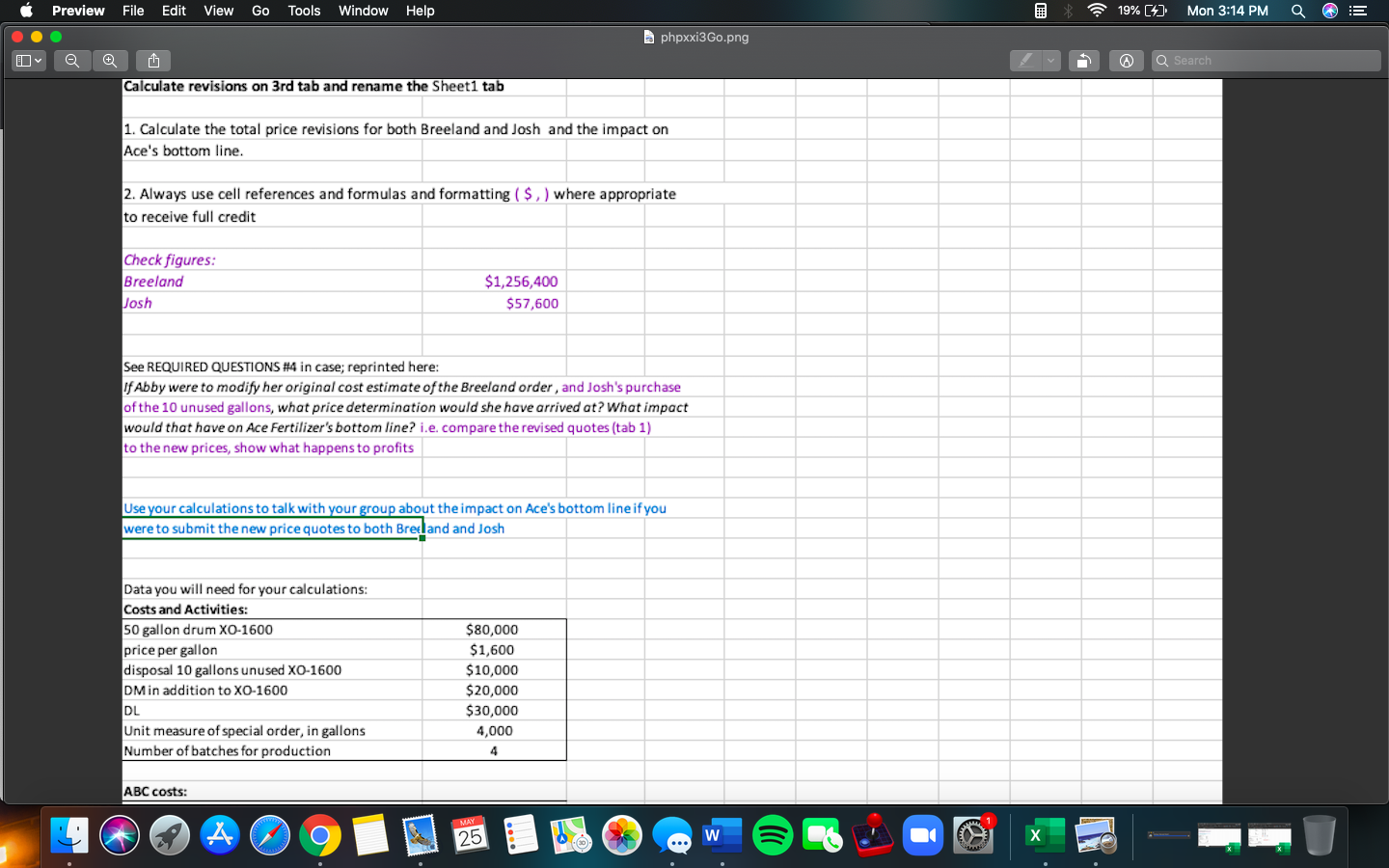Viewport: 1389px width, 868px height.
Task: Toggle the sidebar view button
Action: [x=23, y=60]
